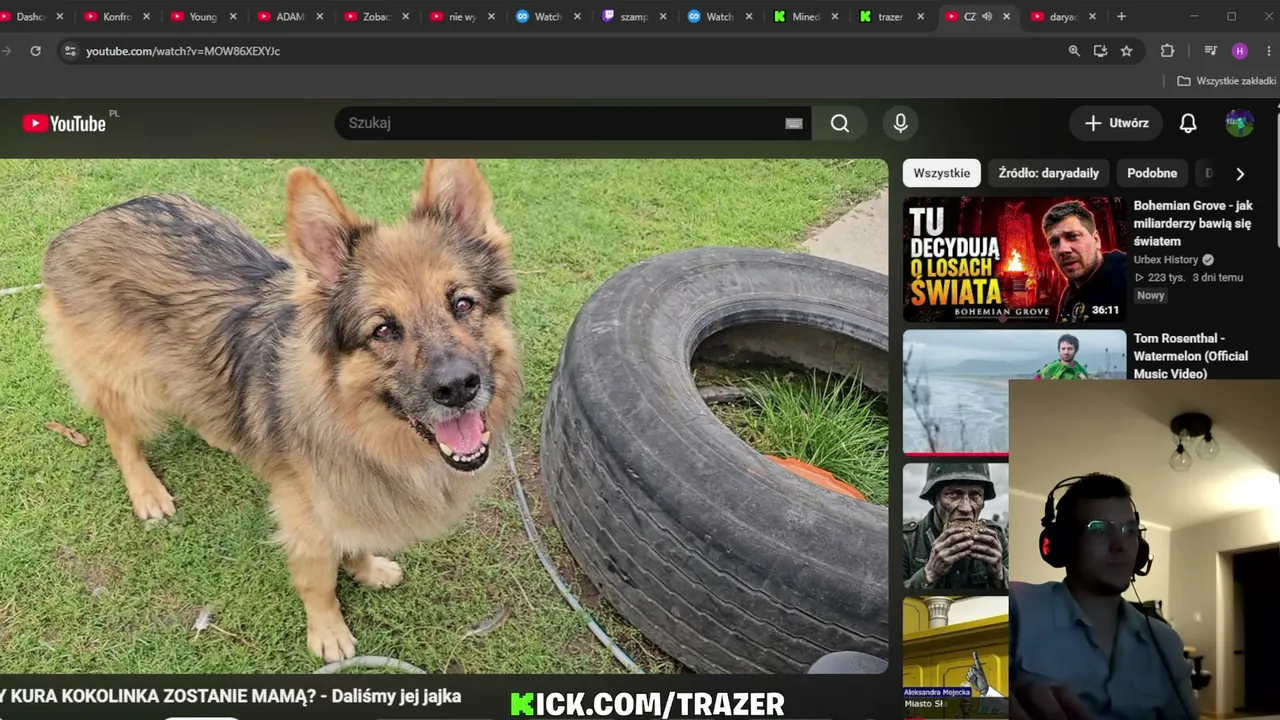Image resolution: width=1280 pixels, height=720 pixels.
Task: View site information icon in address bar
Action: [x=69, y=51]
